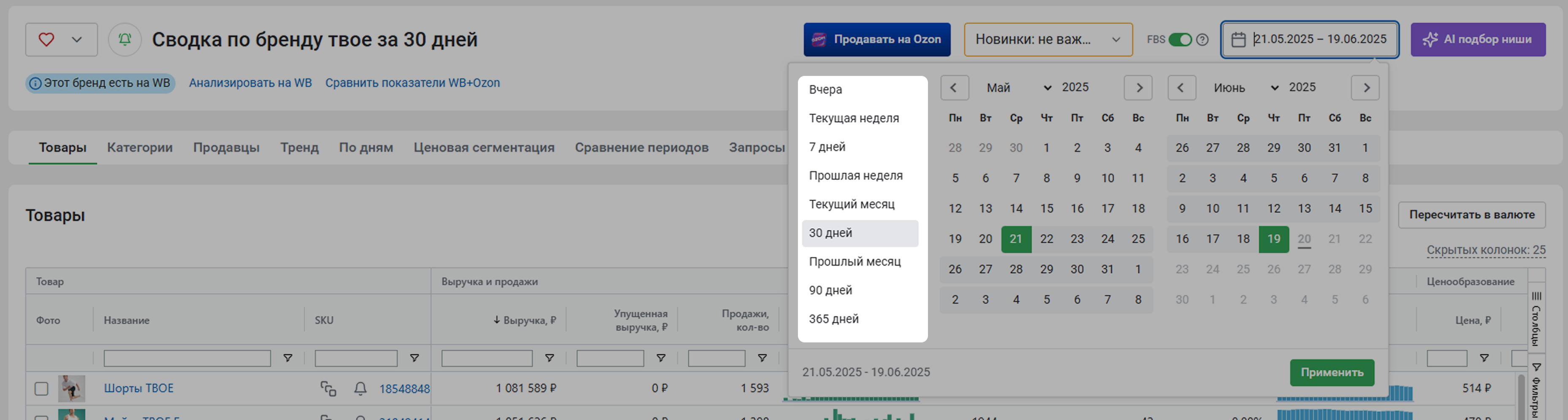Image resolution: width=1568 pixels, height=420 pixels.
Task: Select the 365 дней preset
Action: coord(860,318)
